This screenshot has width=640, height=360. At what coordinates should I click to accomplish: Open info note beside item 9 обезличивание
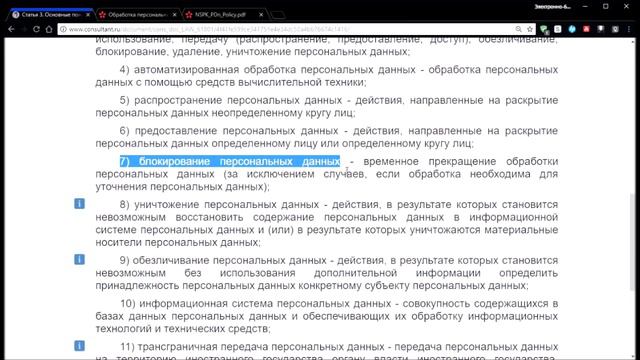80,259
